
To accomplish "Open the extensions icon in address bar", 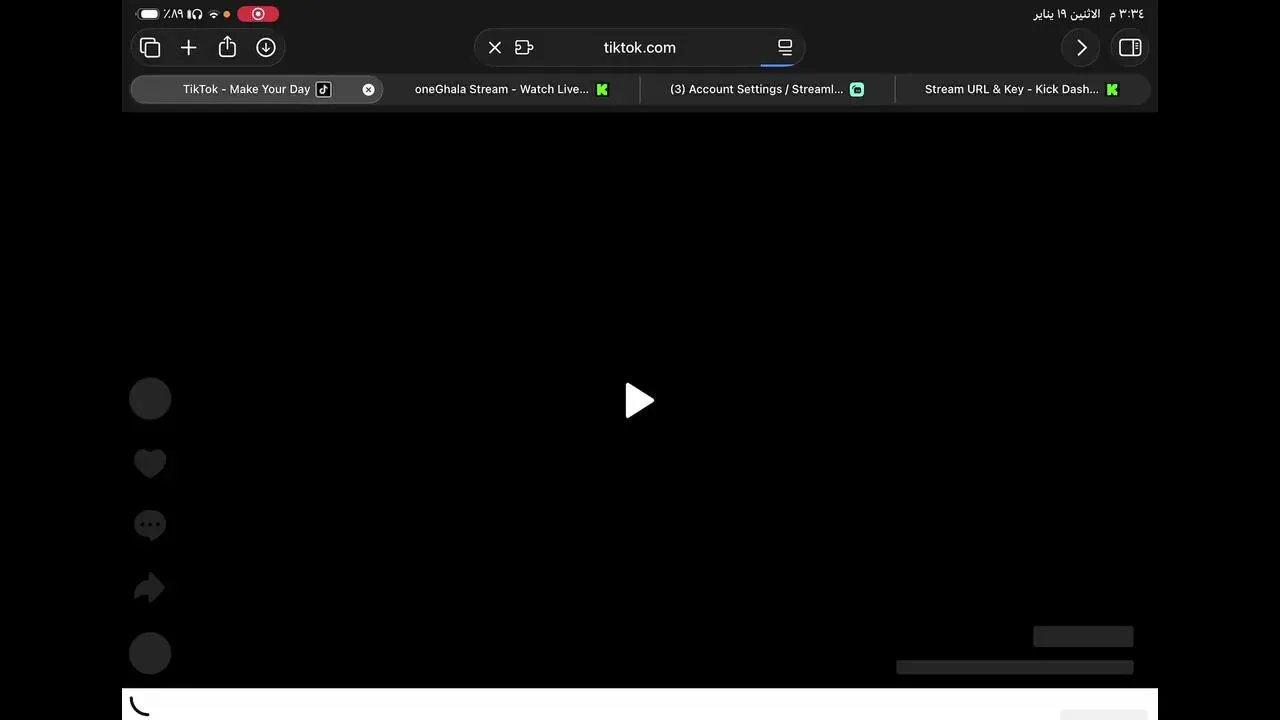I will pyautogui.click(x=524, y=47).
